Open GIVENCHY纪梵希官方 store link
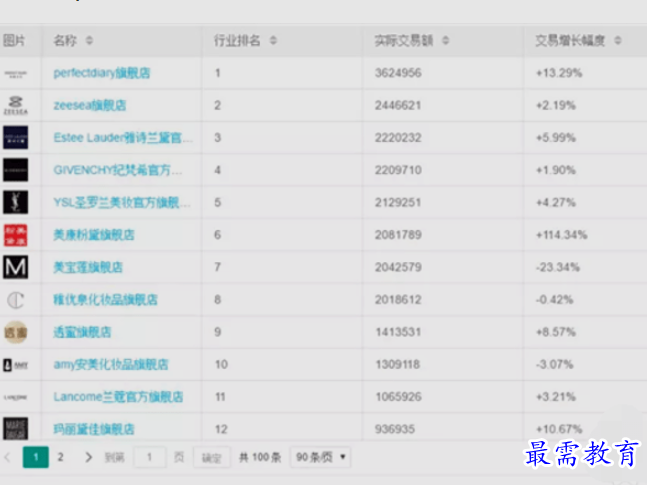Image resolution: width=647 pixels, height=485 pixels. point(118,170)
